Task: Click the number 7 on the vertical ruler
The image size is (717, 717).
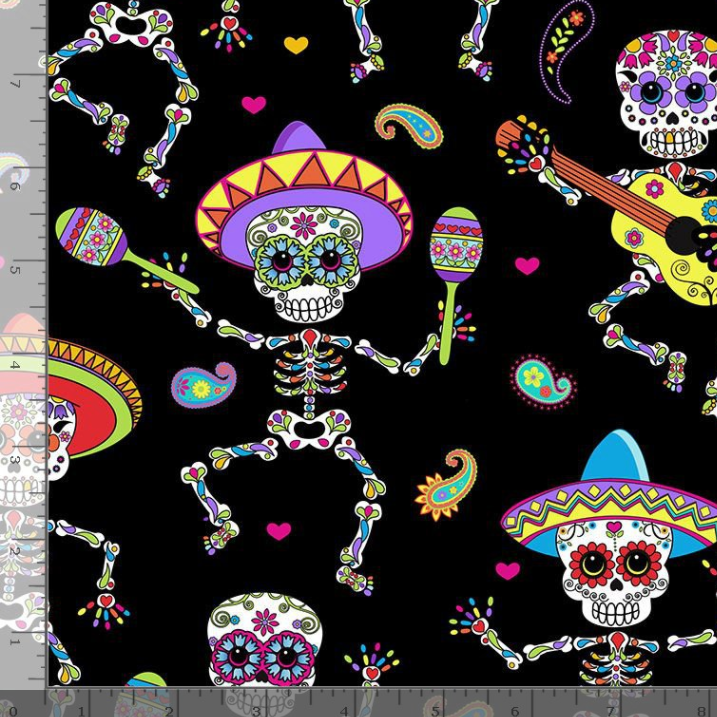Action: (15, 82)
